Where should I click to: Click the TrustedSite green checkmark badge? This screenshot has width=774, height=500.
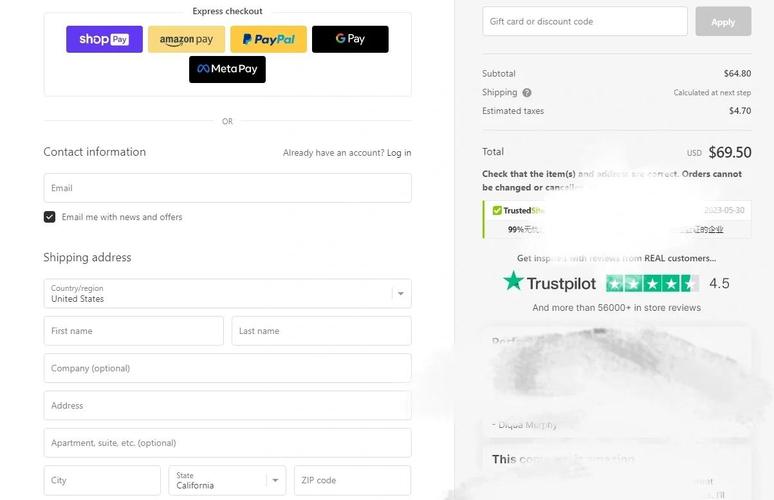coord(497,211)
